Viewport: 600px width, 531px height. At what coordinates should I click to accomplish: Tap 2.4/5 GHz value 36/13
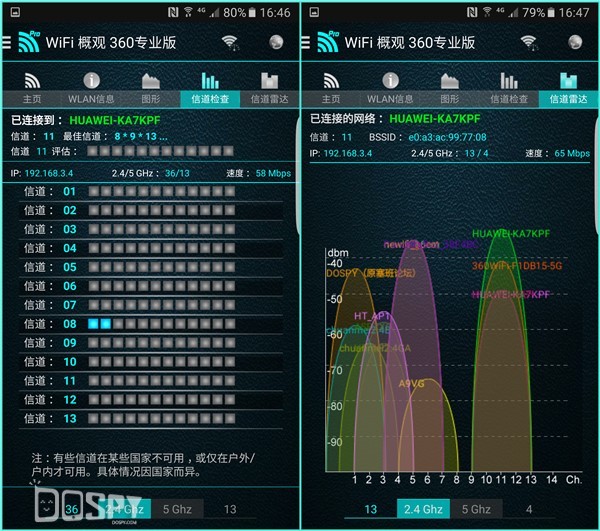pos(177,173)
